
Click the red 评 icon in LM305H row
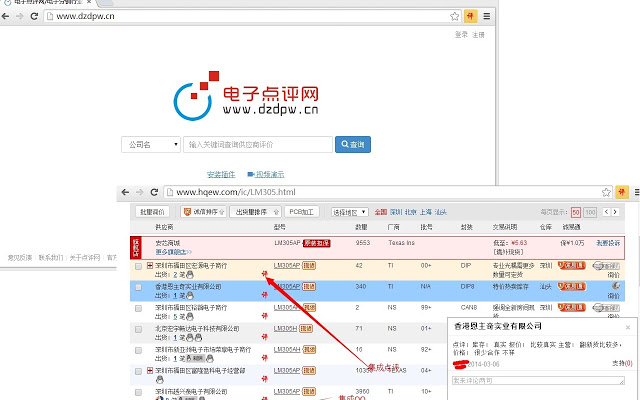(264, 337)
